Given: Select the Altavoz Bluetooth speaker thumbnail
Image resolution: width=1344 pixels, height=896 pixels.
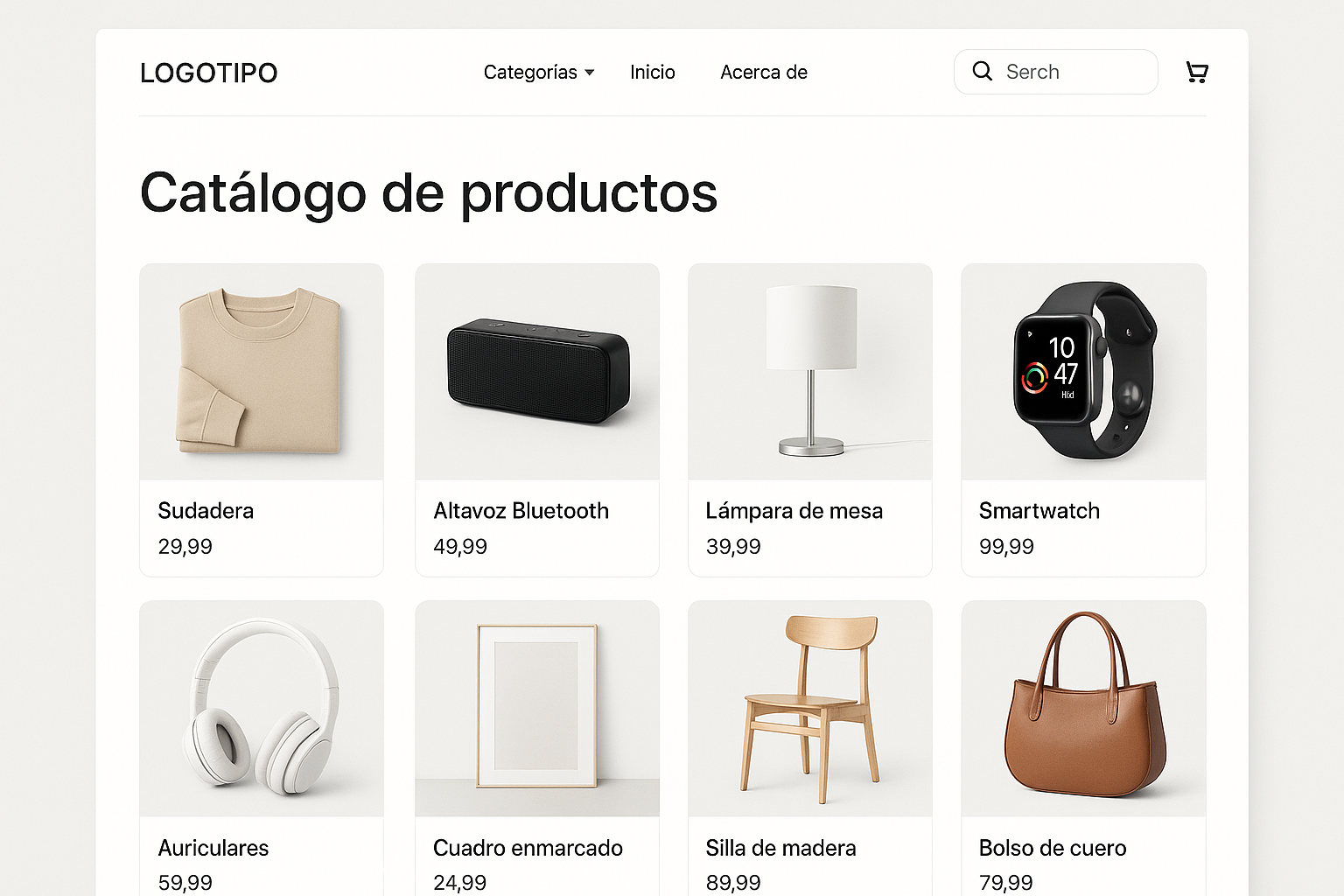Looking at the screenshot, I should 537,372.
